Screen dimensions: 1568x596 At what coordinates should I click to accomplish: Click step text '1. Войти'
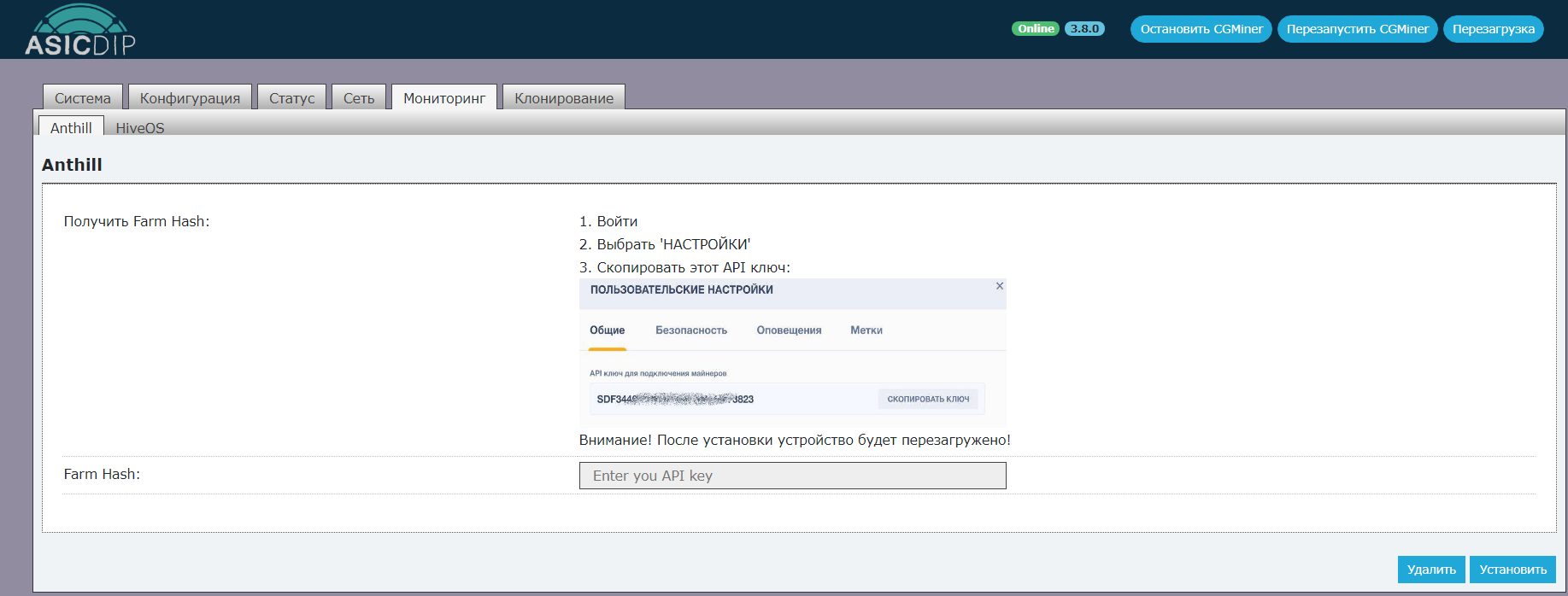coord(608,221)
